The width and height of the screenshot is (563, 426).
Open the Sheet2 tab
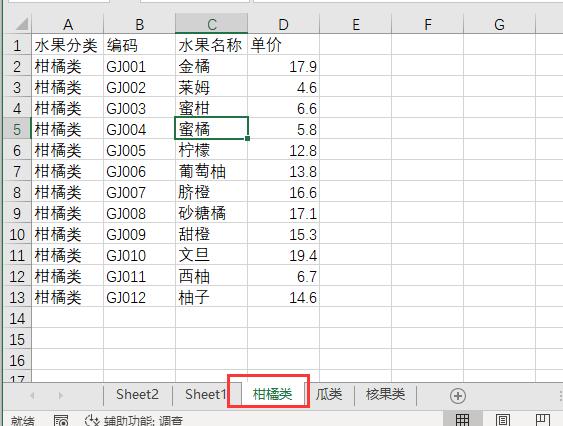coord(138,394)
